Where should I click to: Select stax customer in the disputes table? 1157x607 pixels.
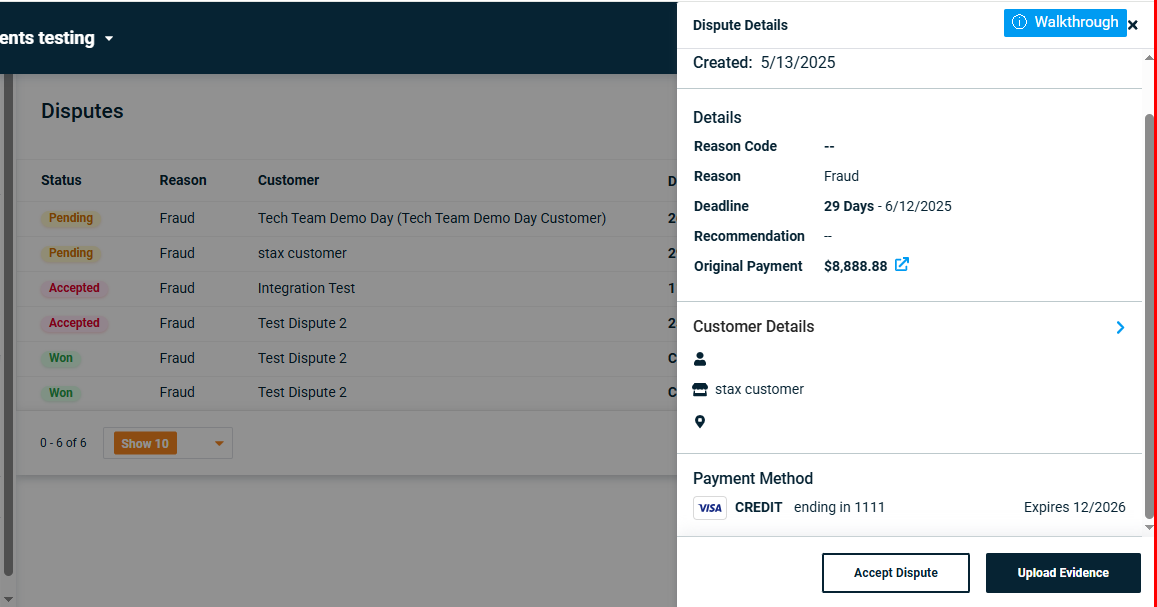(302, 253)
